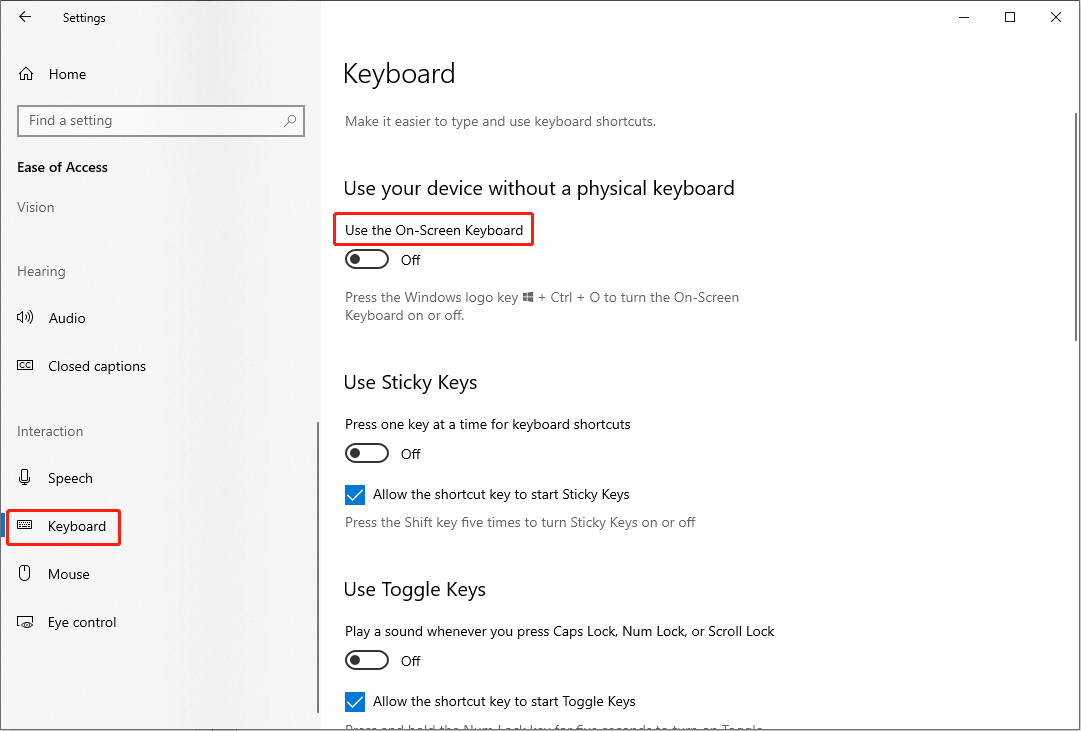This screenshot has height=731, width=1081.
Task: Turn on the On-Screen Keyboard toggle
Action: coord(367,260)
